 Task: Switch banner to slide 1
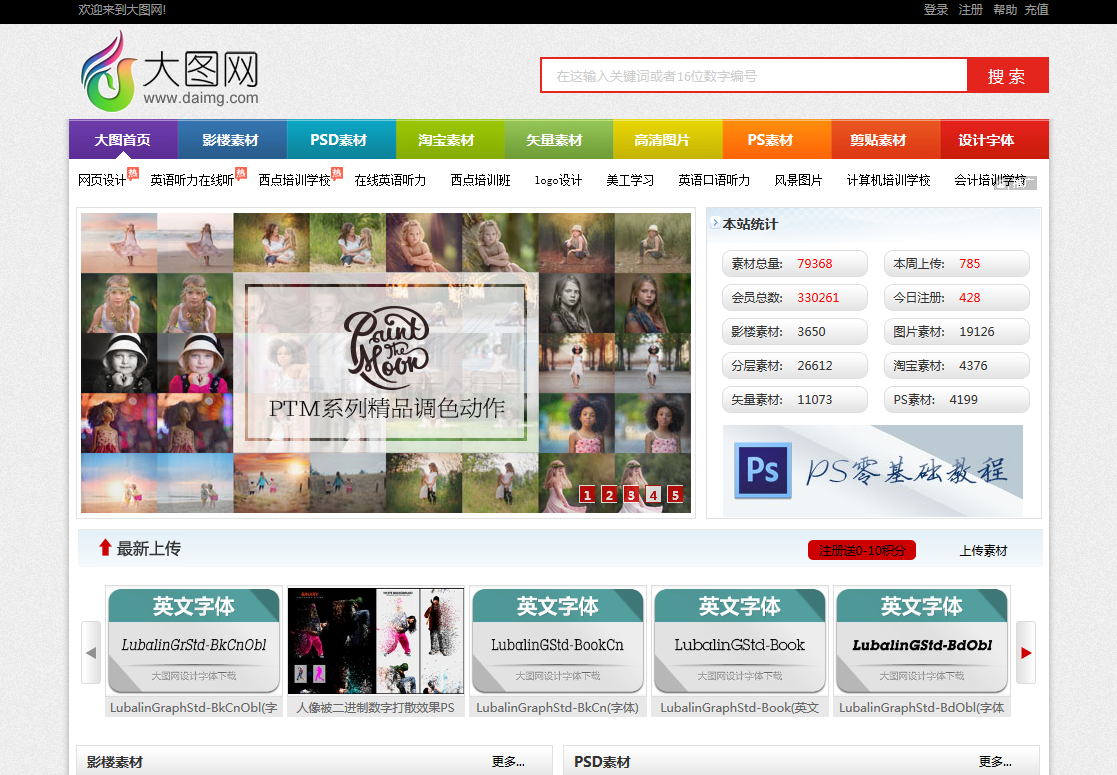587,494
